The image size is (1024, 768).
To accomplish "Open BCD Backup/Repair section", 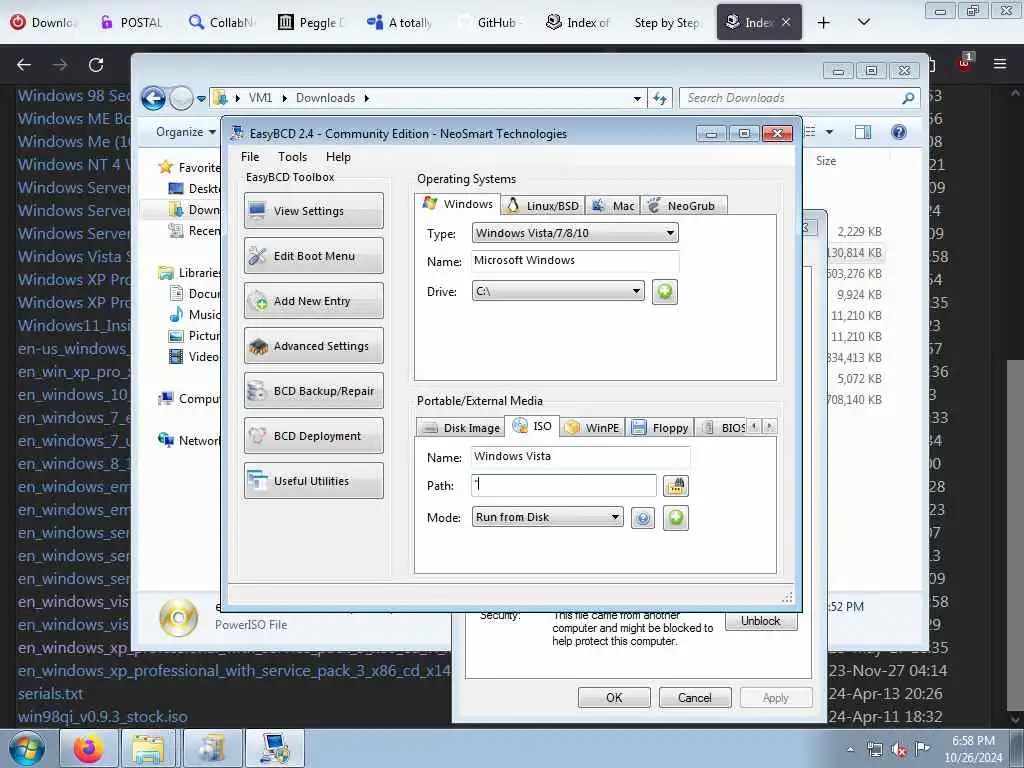I will point(313,391).
